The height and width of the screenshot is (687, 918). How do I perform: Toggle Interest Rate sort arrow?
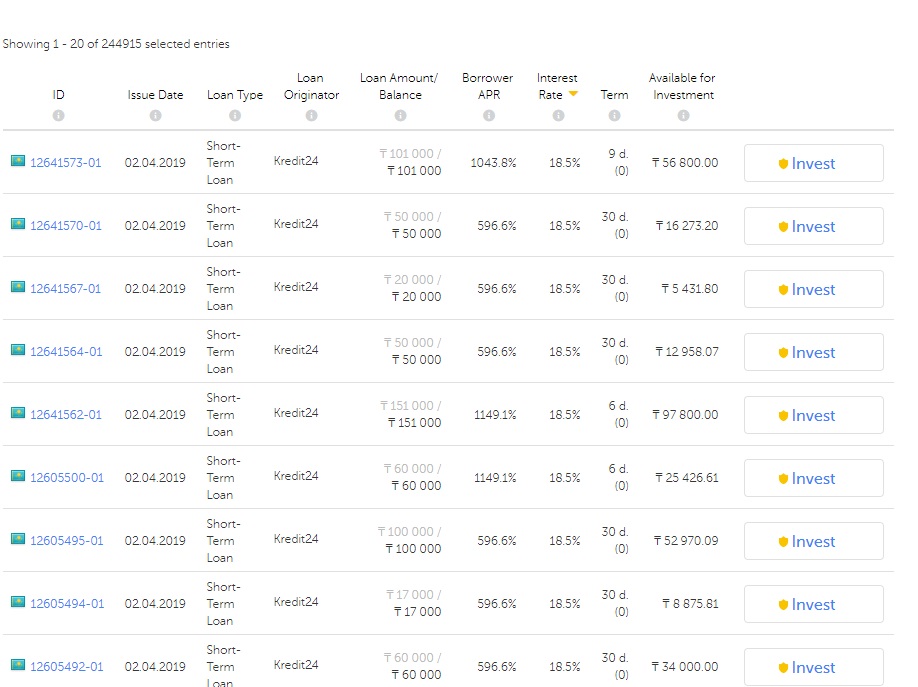[573, 94]
